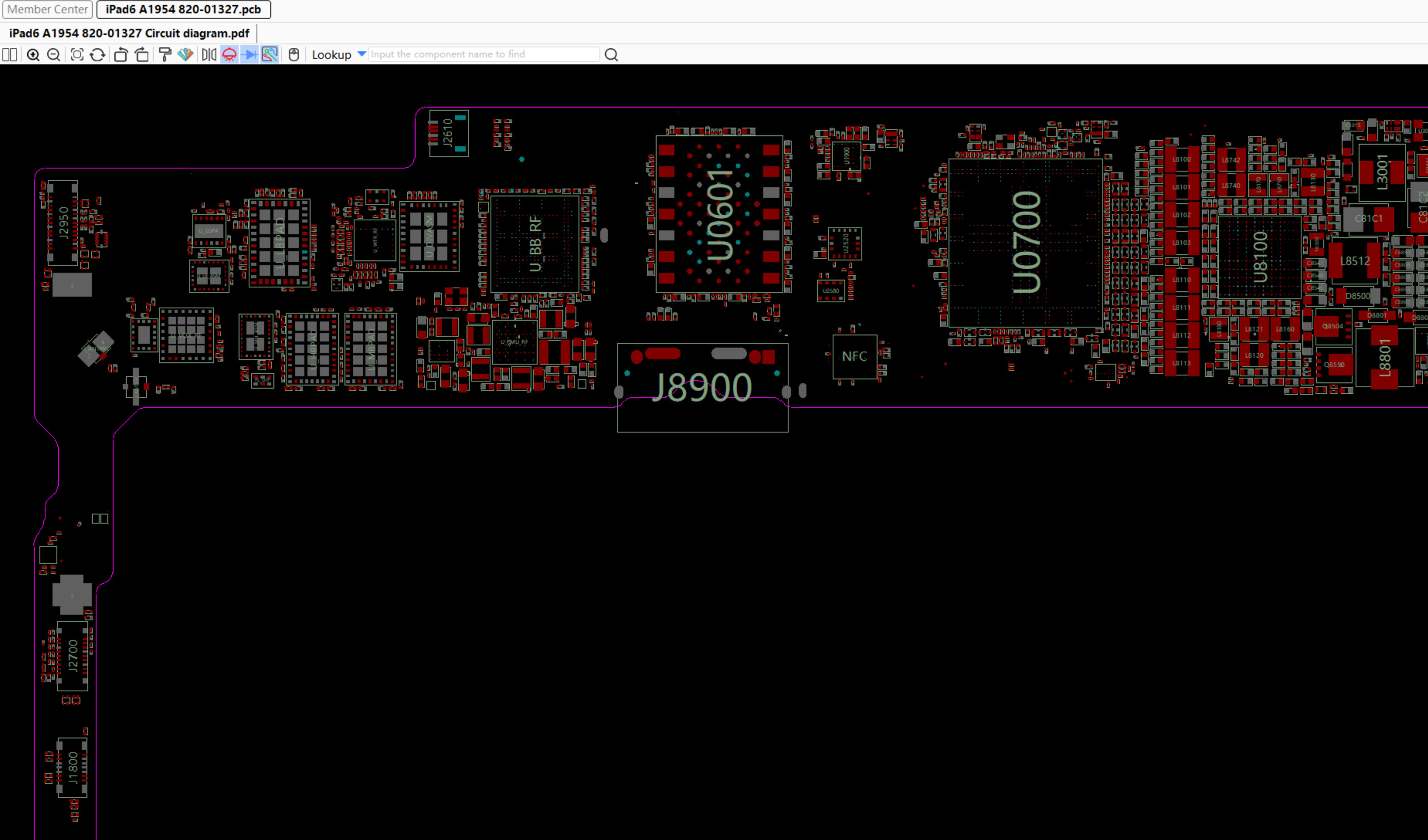
Task: Click the search magnifier button
Action: (x=611, y=55)
